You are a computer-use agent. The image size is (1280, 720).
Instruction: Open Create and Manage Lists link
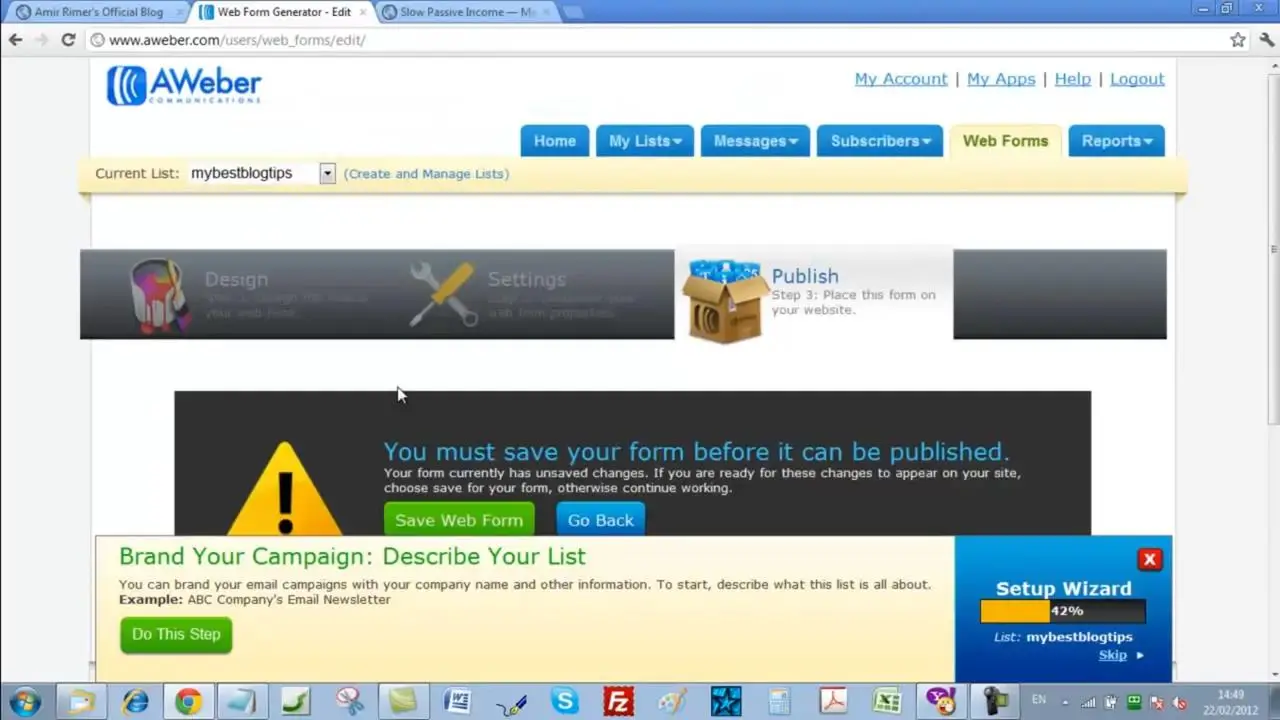(x=426, y=174)
